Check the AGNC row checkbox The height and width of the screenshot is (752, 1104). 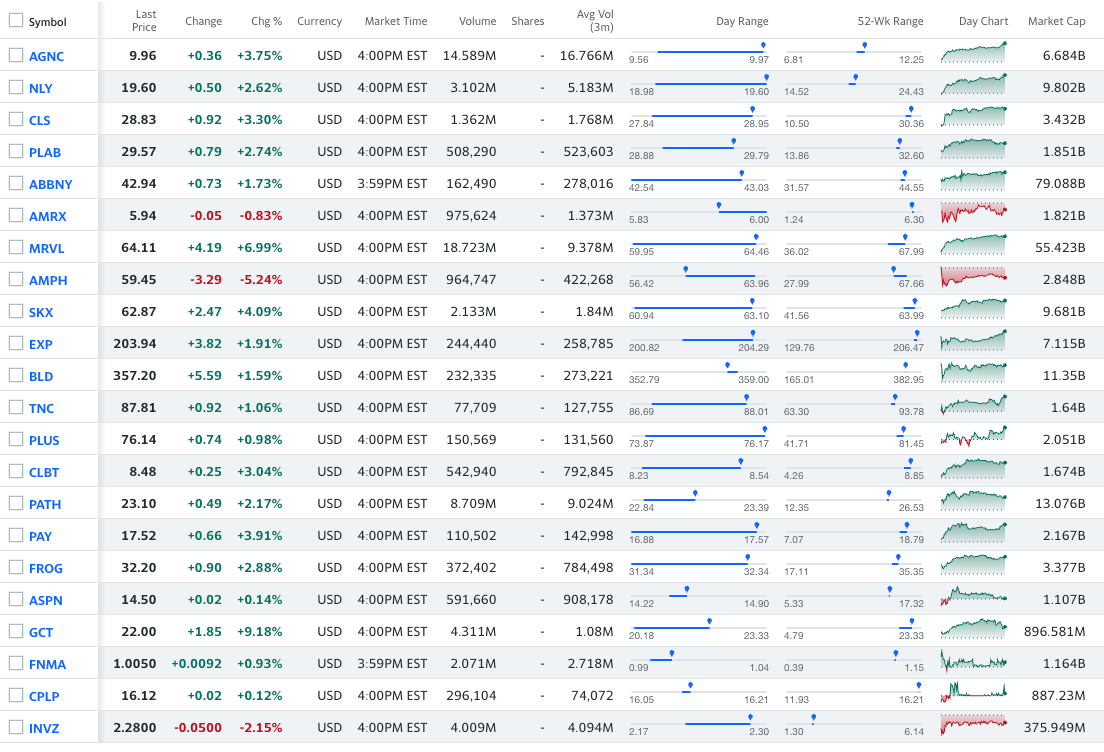point(15,55)
